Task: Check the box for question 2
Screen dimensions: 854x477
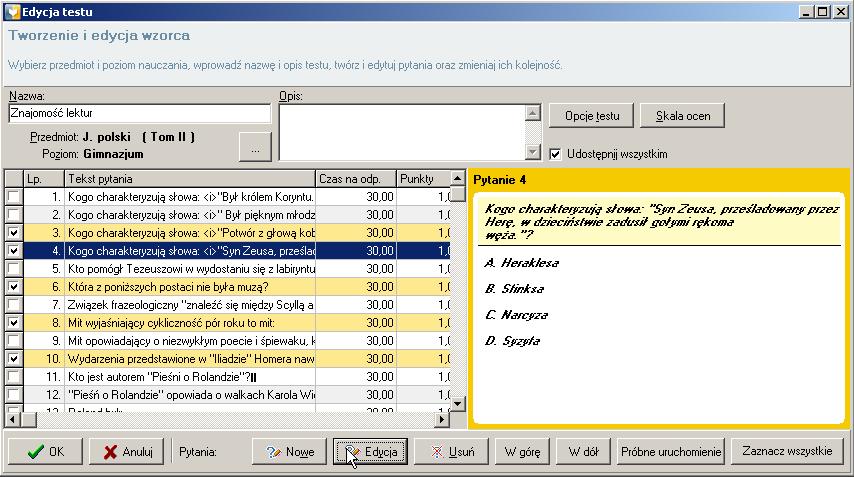Action: tap(14, 215)
